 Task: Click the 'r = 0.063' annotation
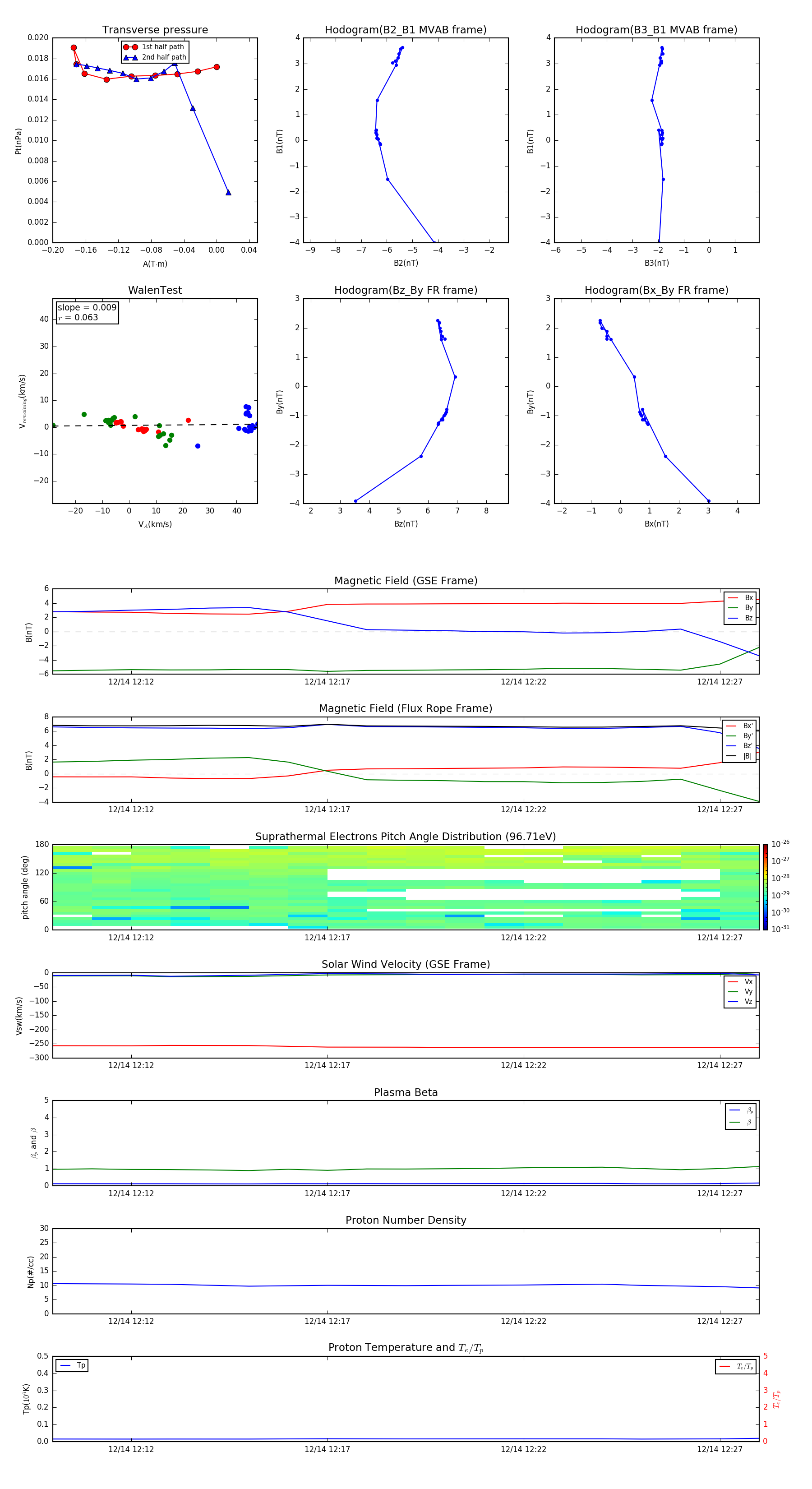tap(78, 317)
